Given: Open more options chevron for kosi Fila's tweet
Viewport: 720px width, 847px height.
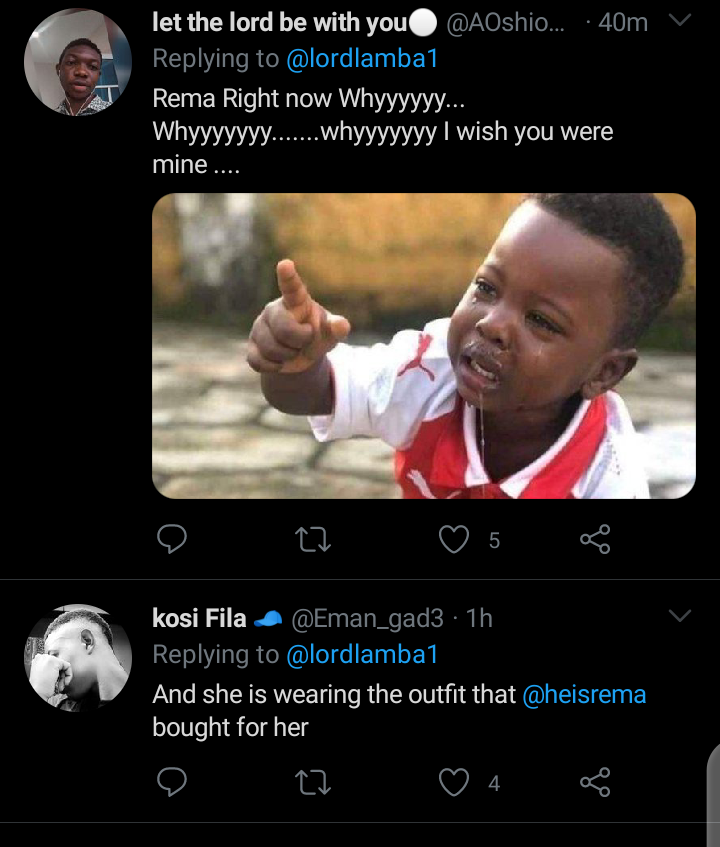Looking at the screenshot, I should 679,617.
